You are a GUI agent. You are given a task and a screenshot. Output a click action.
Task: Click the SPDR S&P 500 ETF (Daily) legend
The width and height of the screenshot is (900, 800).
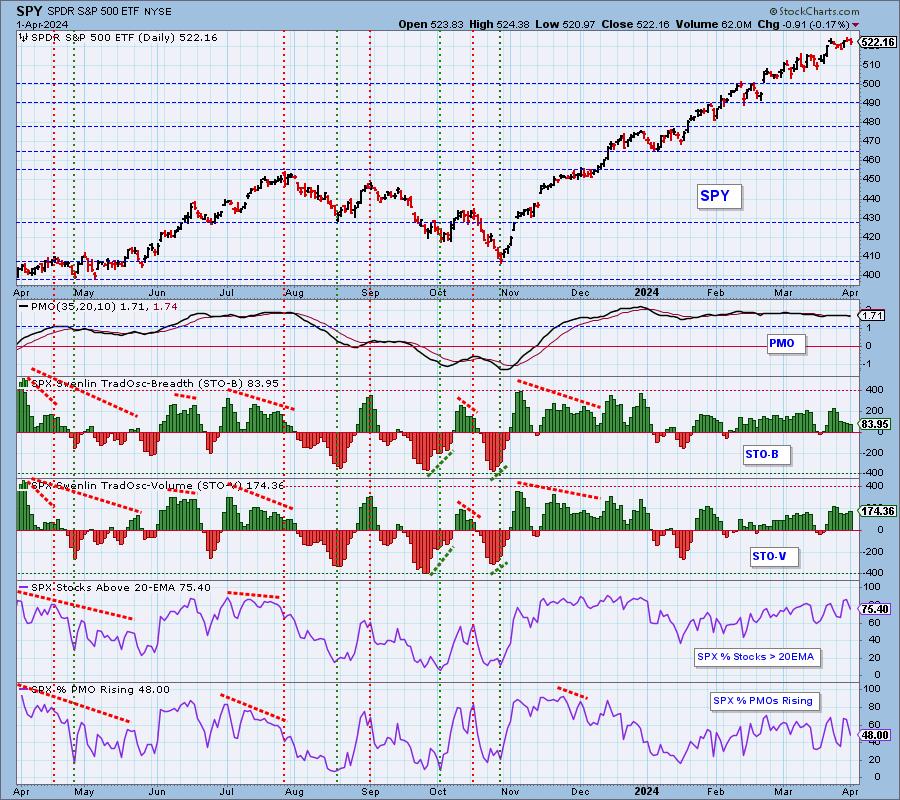[124, 37]
